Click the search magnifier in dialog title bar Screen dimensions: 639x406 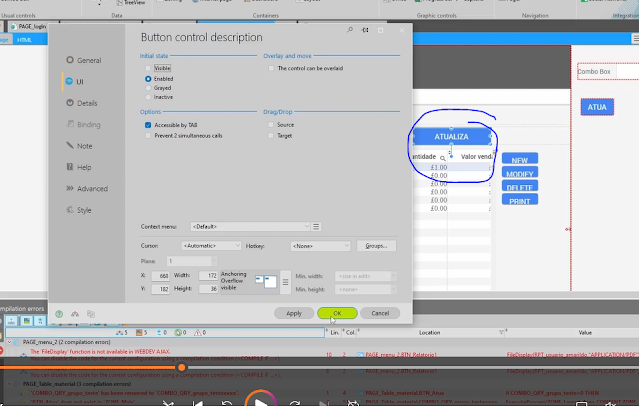coord(350,30)
